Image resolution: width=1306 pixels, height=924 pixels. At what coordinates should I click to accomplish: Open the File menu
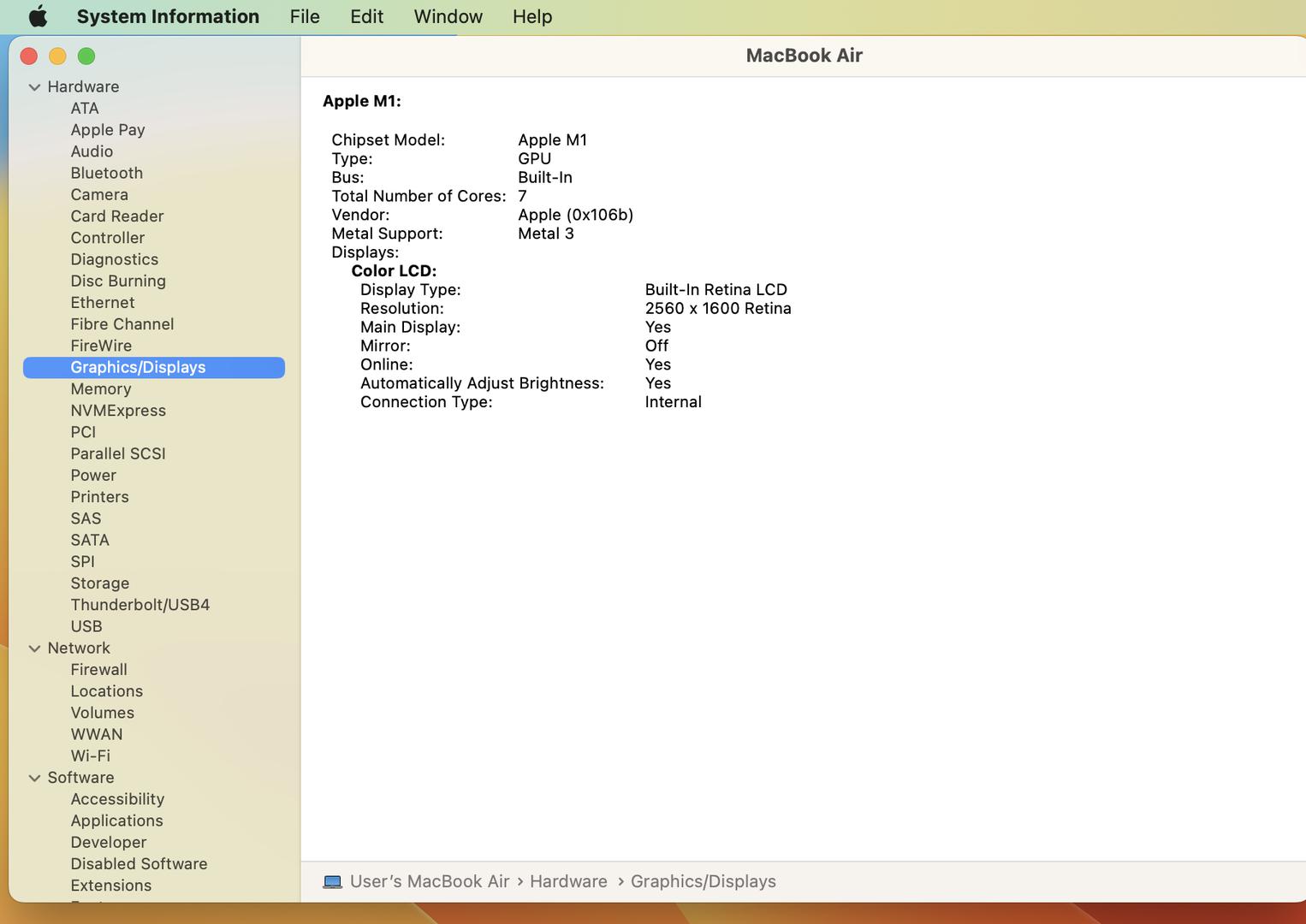click(x=305, y=16)
